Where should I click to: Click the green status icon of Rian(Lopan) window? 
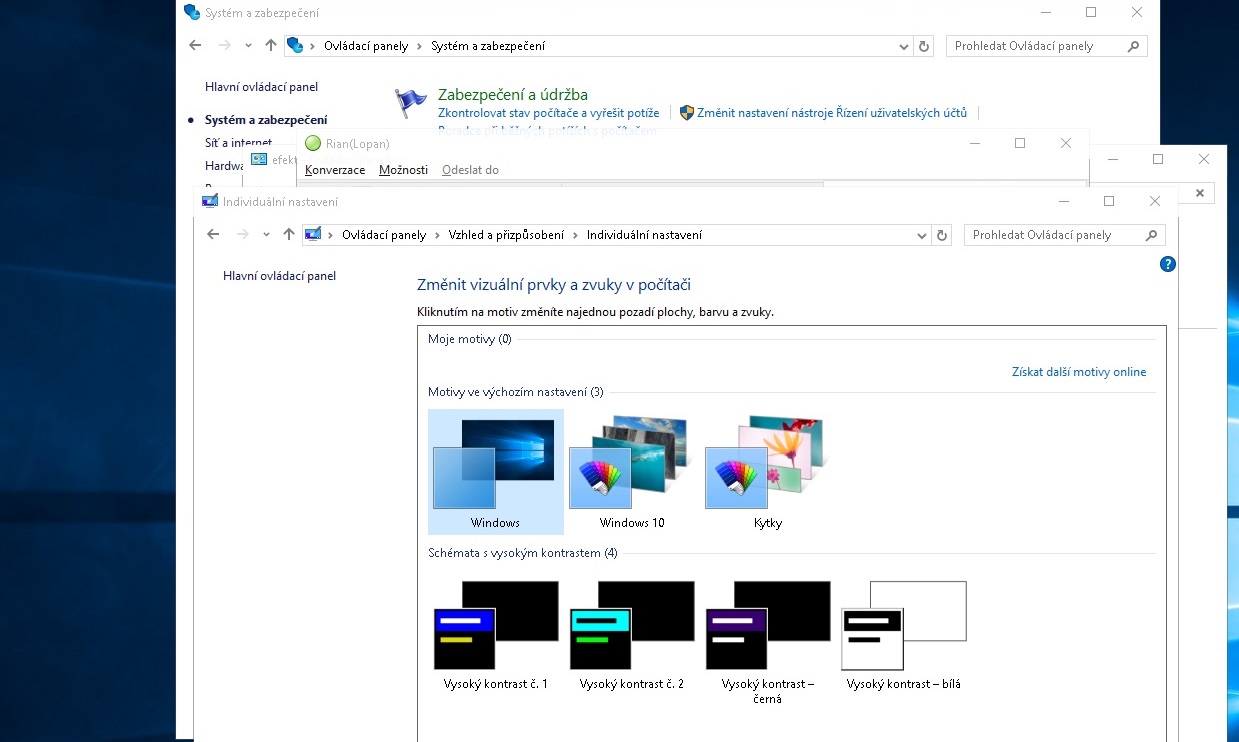pyautogui.click(x=313, y=143)
